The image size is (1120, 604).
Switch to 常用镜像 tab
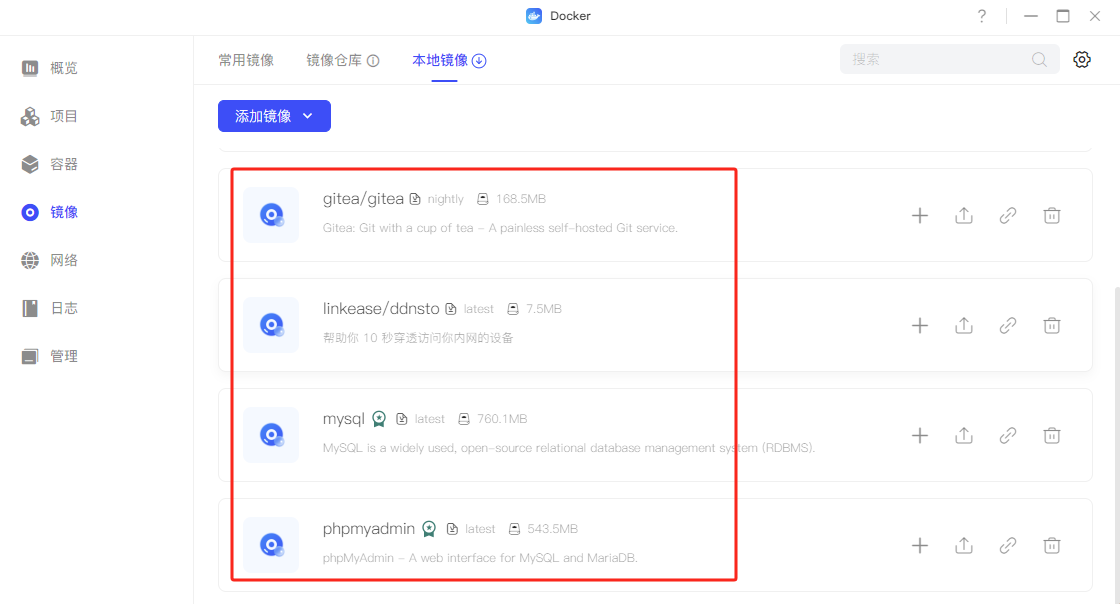tap(246, 61)
